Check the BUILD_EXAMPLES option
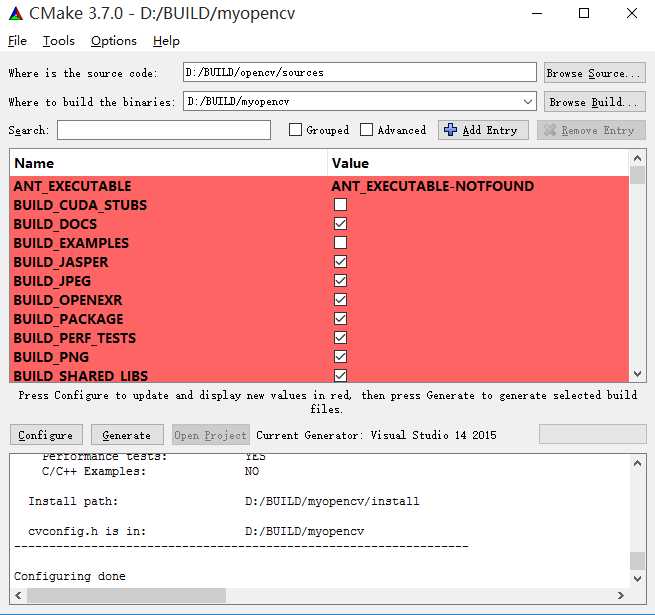 340,242
